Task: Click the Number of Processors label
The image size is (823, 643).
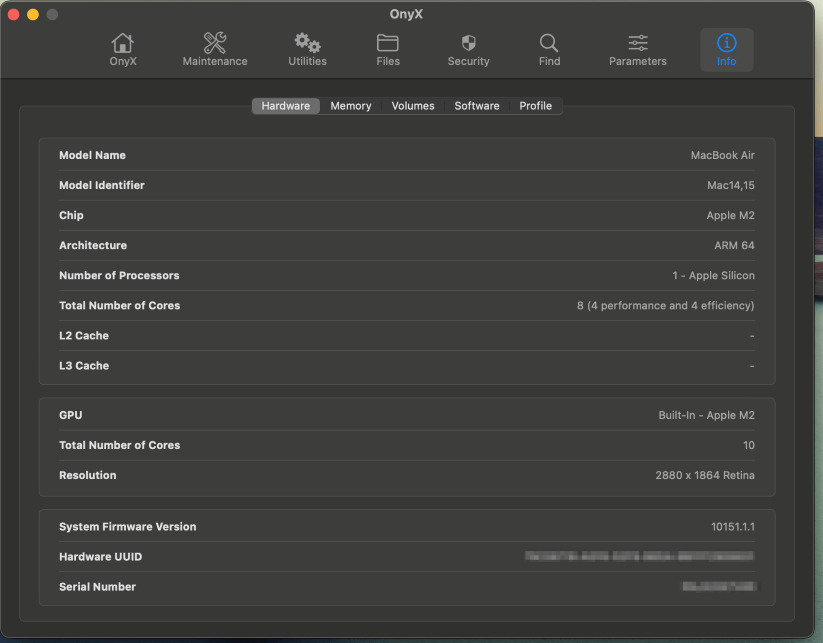Action: tap(119, 276)
